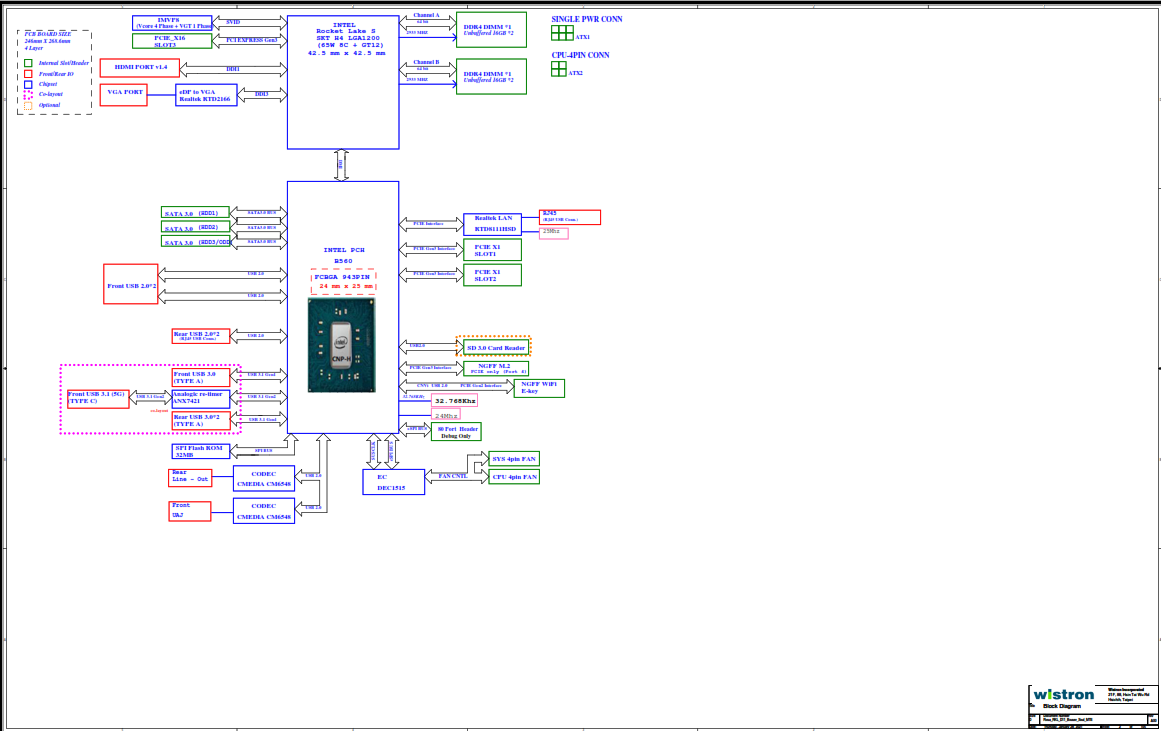The height and width of the screenshot is (731, 1161).
Task: Select the NGFF M.2 PCIE only block
Action: [x=495, y=368]
